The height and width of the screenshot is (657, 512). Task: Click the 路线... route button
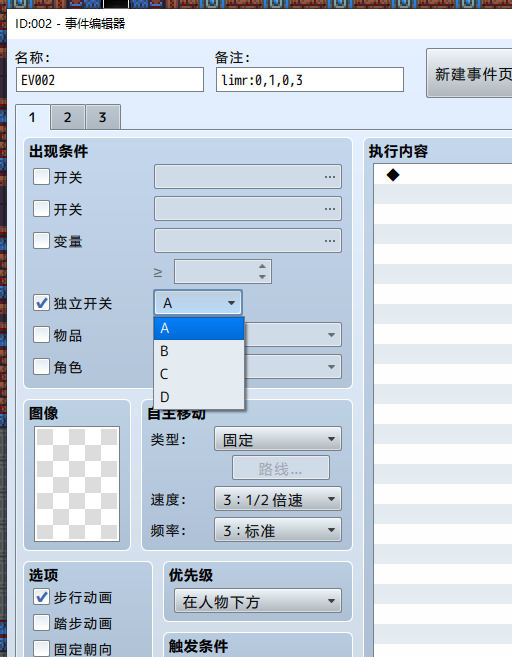point(281,468)
